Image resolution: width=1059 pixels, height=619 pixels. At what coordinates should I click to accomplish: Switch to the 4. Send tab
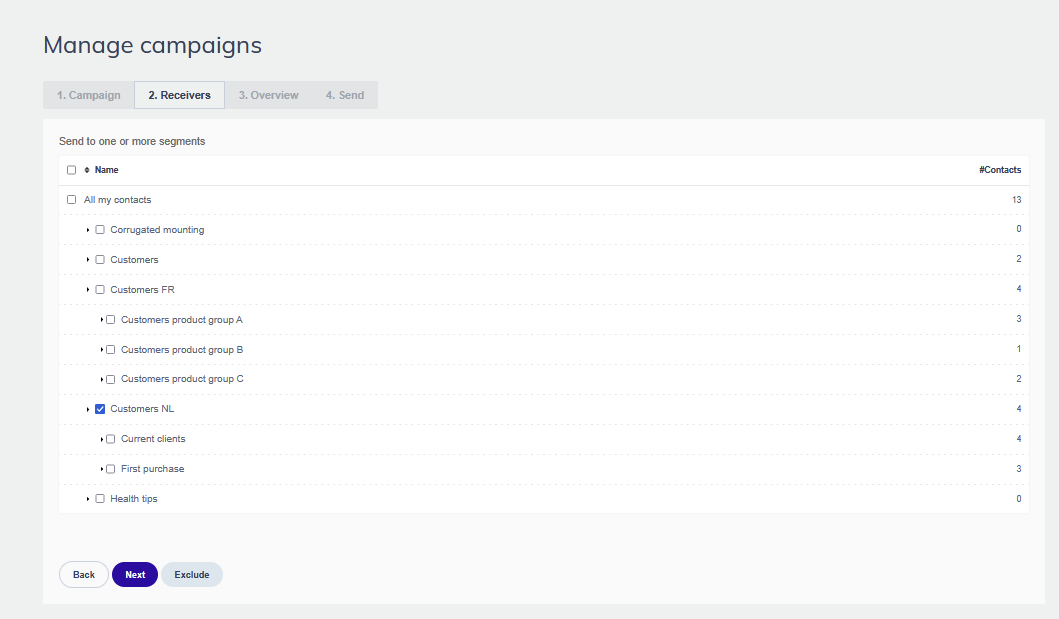344,95
